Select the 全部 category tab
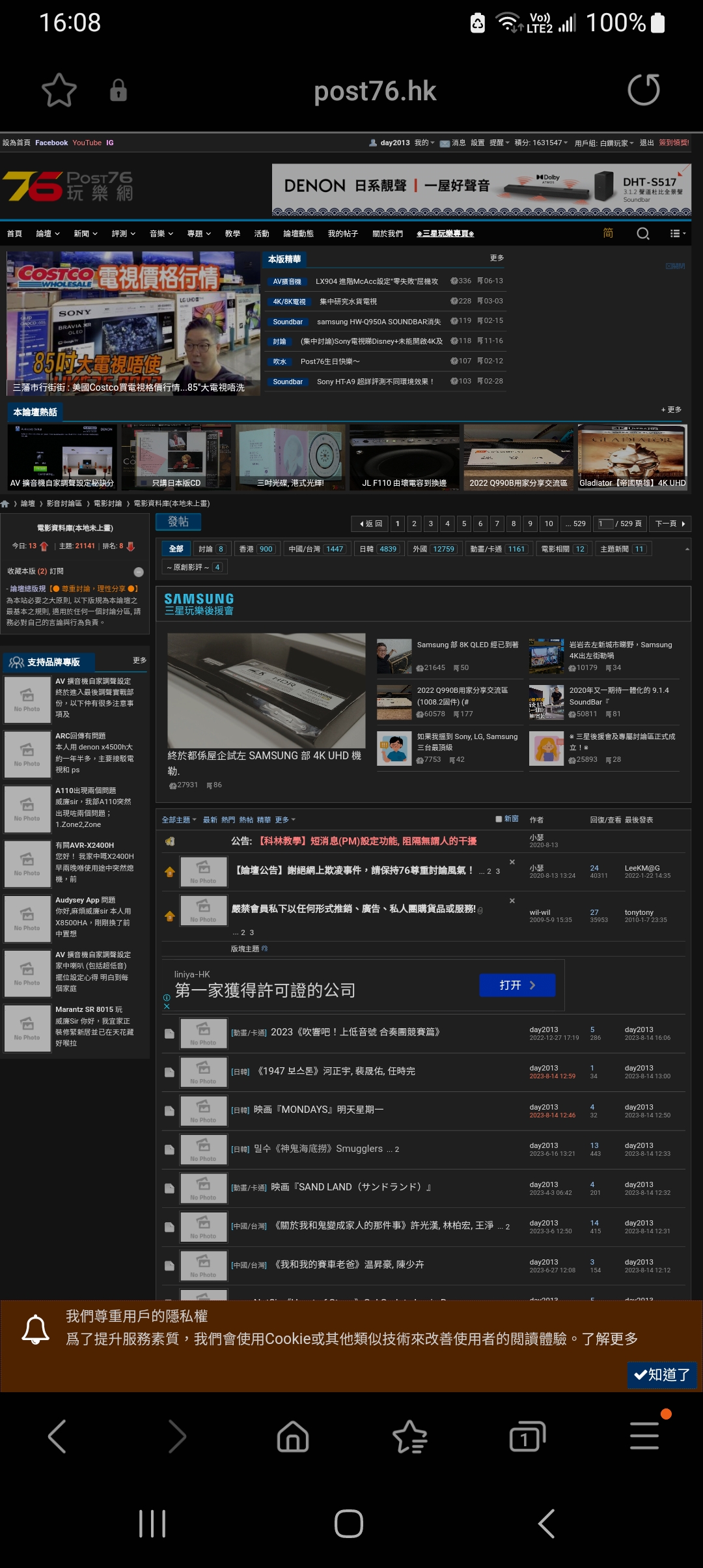The width and height of the screenshot is (703, 1568). 176,549
